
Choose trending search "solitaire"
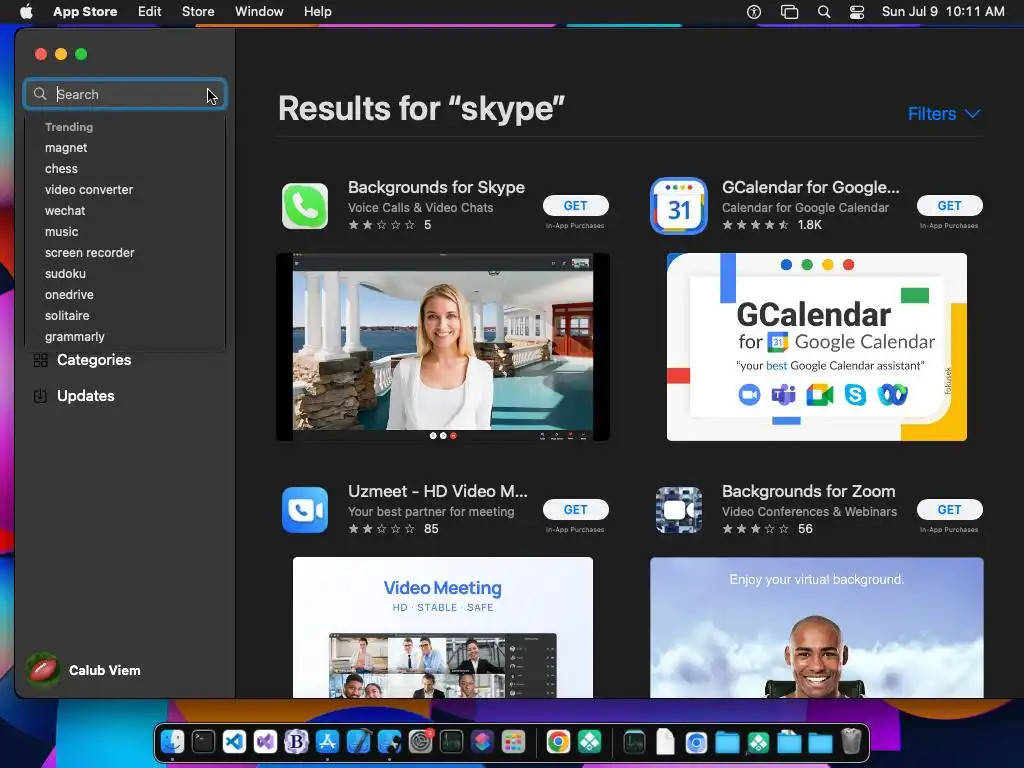point(67,315)
